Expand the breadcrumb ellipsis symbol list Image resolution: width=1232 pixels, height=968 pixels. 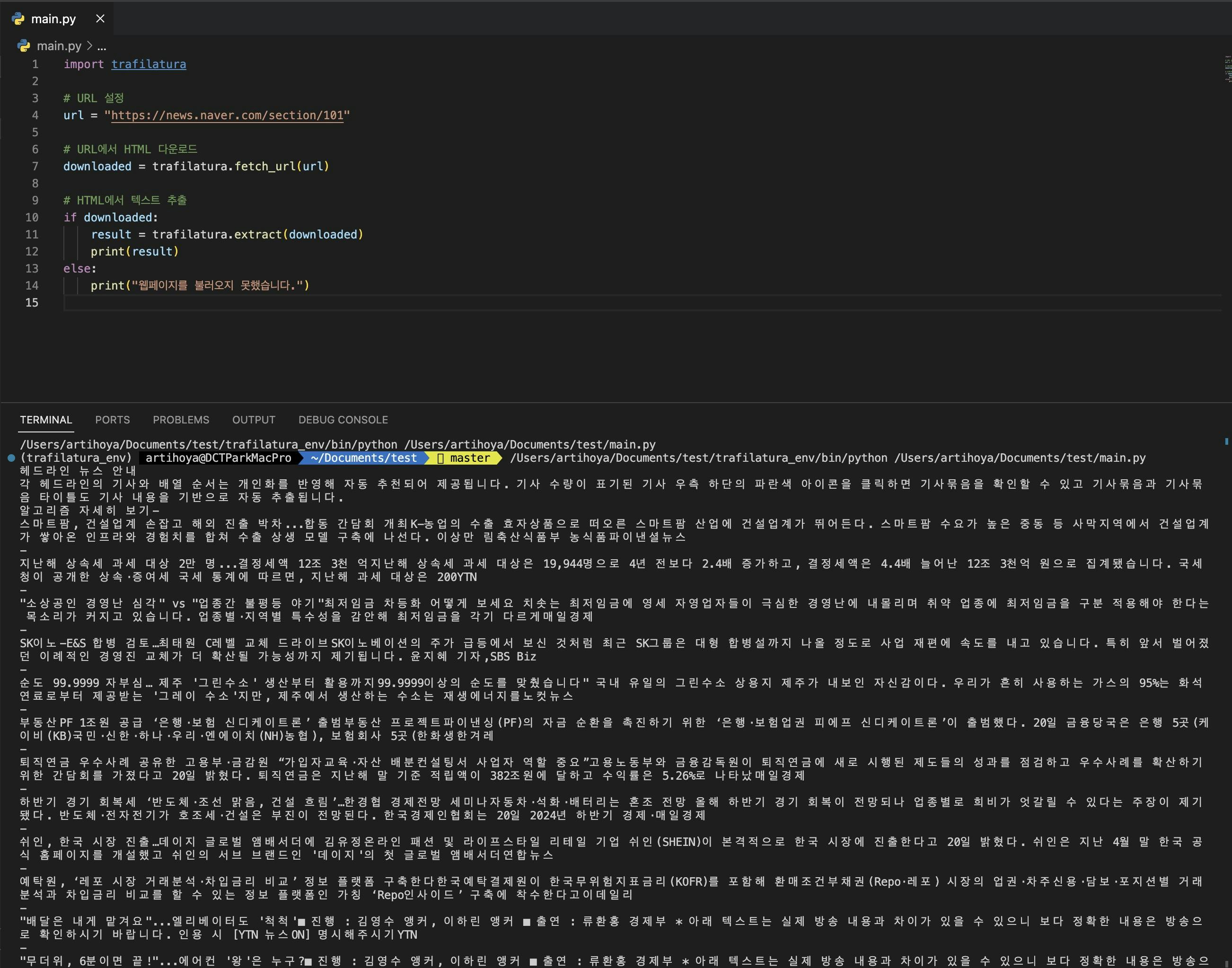(101, 46)
